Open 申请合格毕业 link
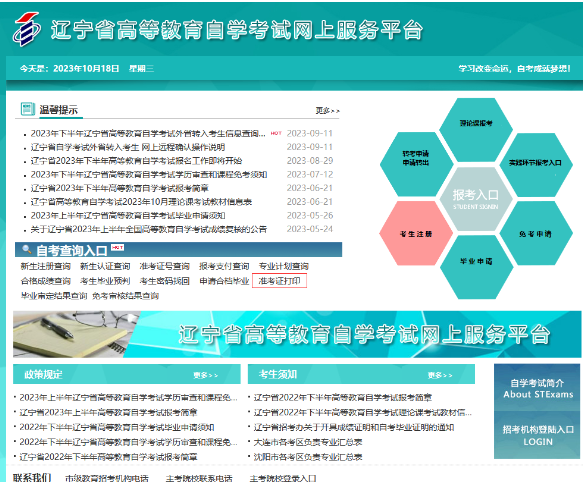The height and width of the screenshot is (482, 583). click(x=224, y=281)
